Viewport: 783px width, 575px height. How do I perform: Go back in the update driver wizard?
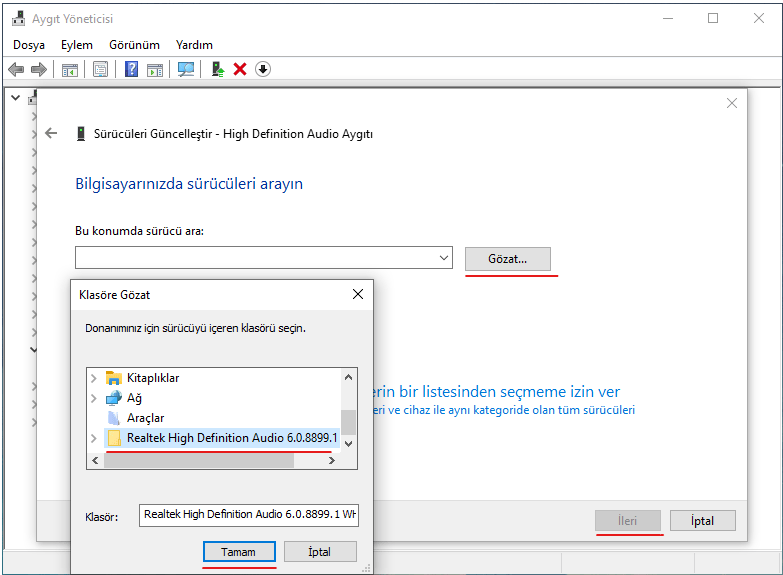coord(51,133)
